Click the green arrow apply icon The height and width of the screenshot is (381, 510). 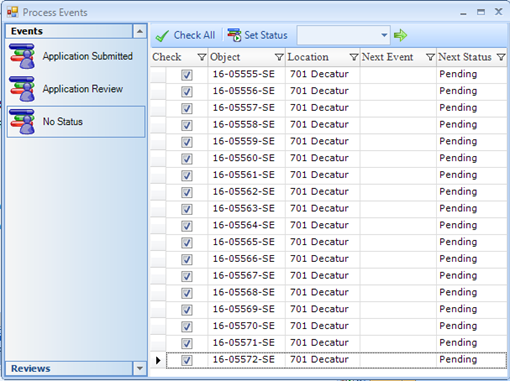pos(400,35)
